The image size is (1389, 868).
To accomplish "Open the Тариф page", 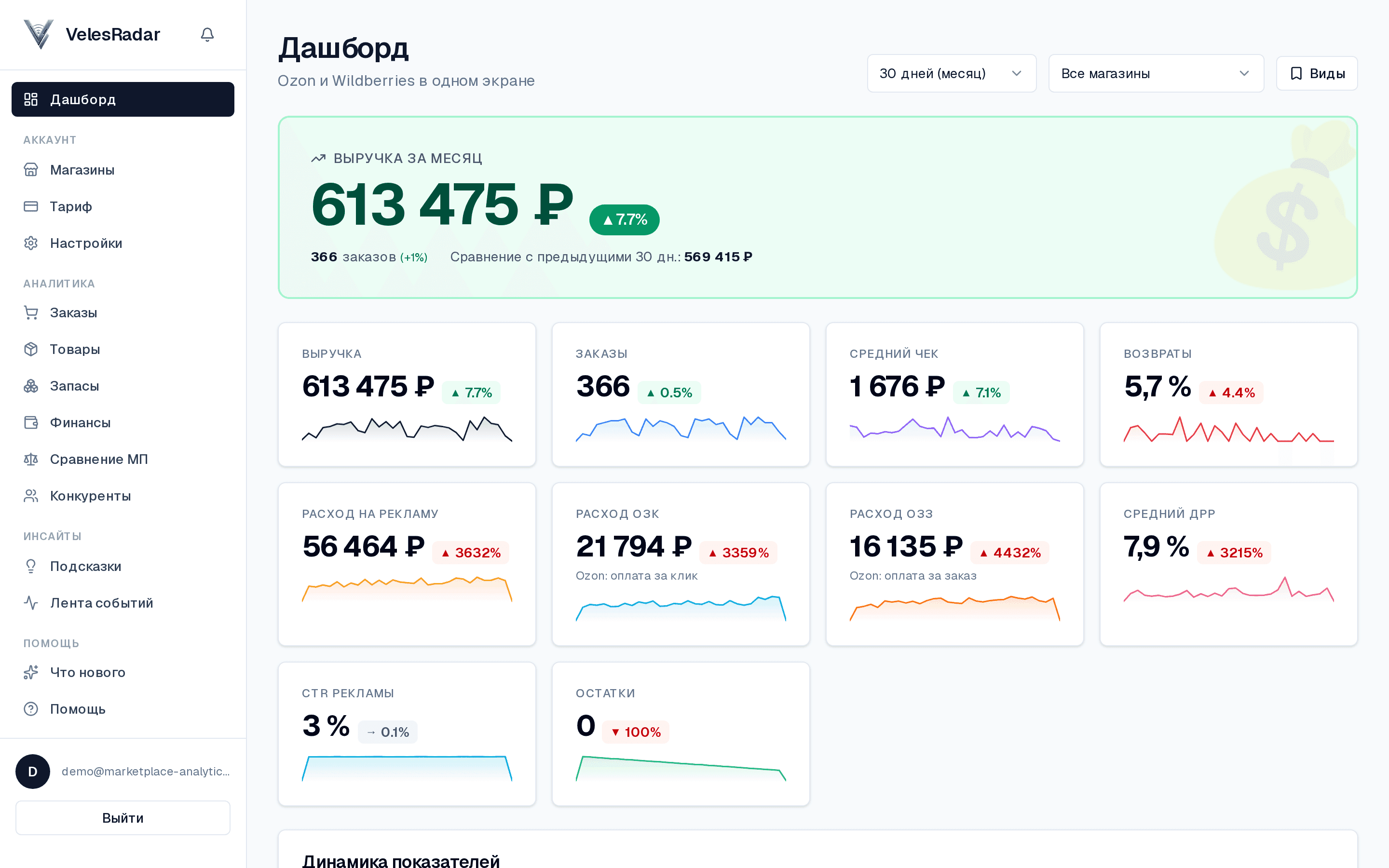I will pos(123,206).
